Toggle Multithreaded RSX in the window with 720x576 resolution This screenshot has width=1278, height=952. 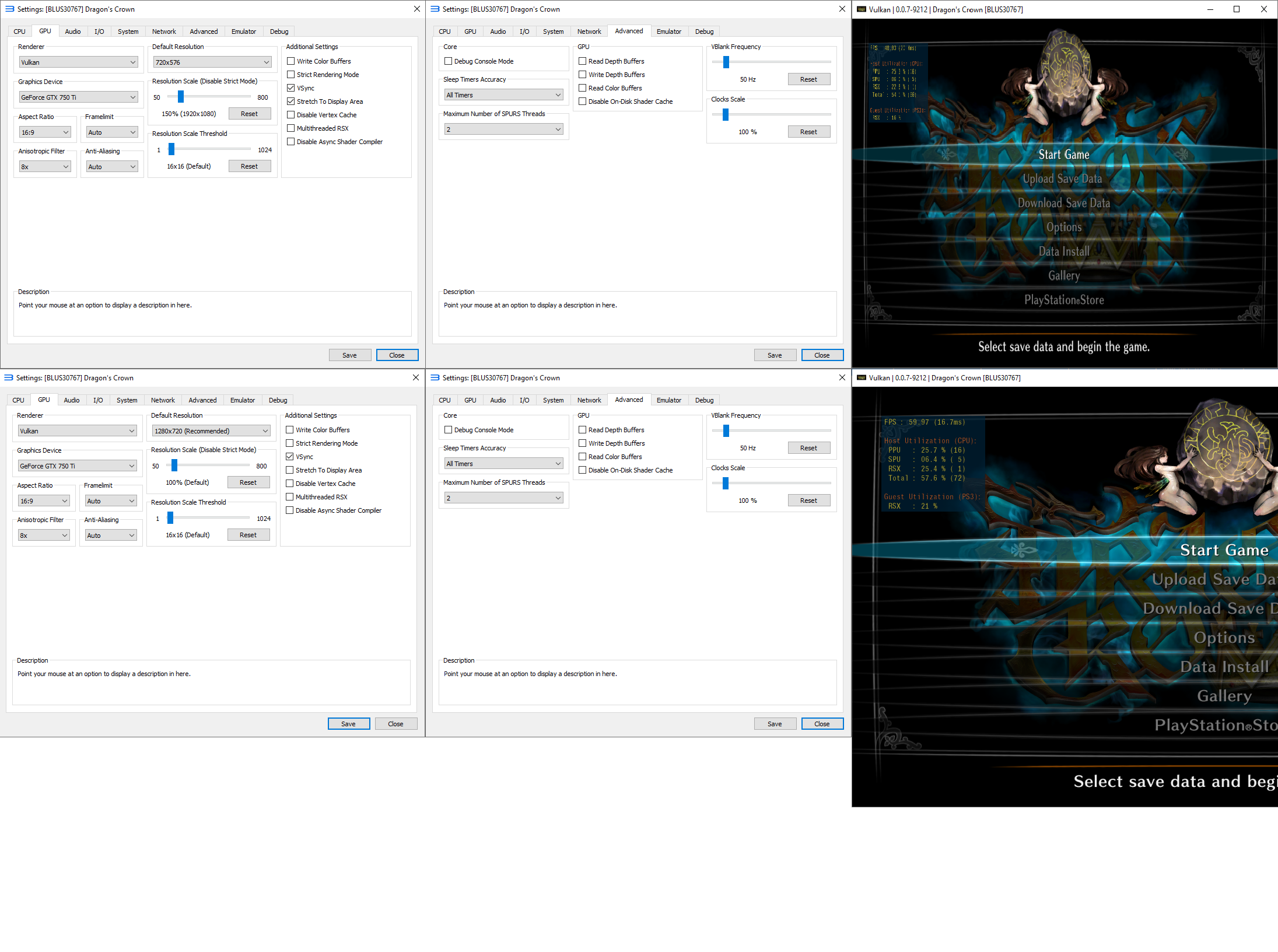pos(290,128)
